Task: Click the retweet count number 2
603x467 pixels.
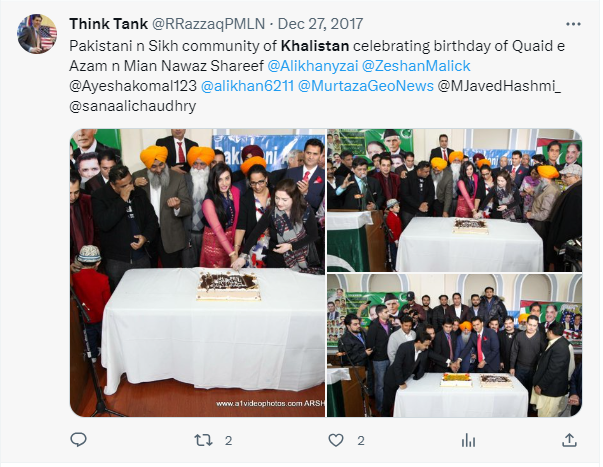Action: (228, 440)
